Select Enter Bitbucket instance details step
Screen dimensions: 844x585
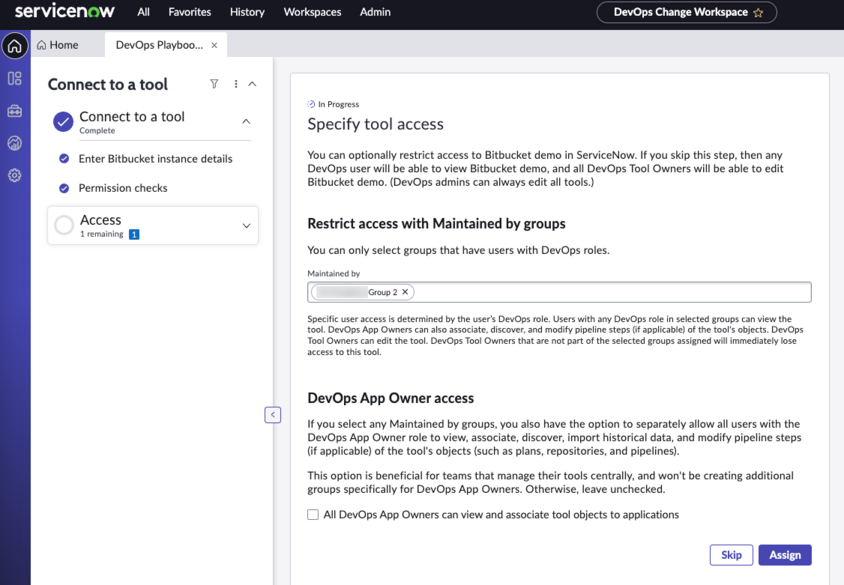156,159
